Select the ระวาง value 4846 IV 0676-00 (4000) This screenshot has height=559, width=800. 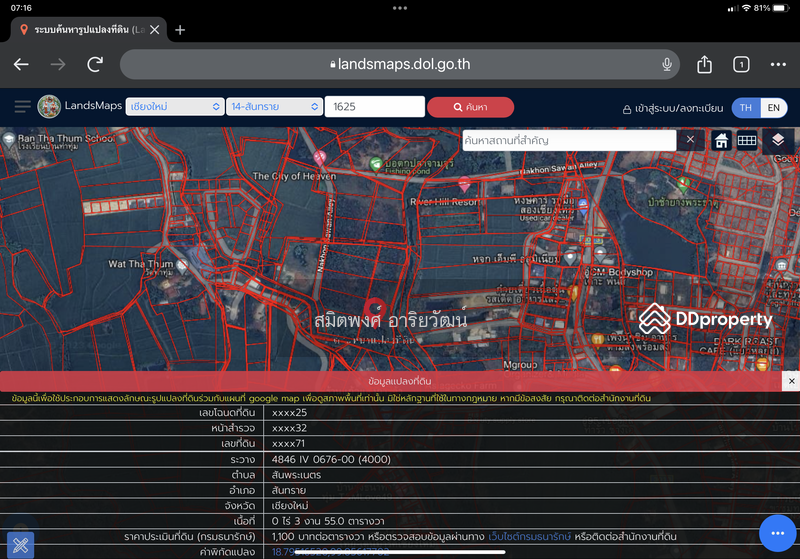click(x=331, y=459)
